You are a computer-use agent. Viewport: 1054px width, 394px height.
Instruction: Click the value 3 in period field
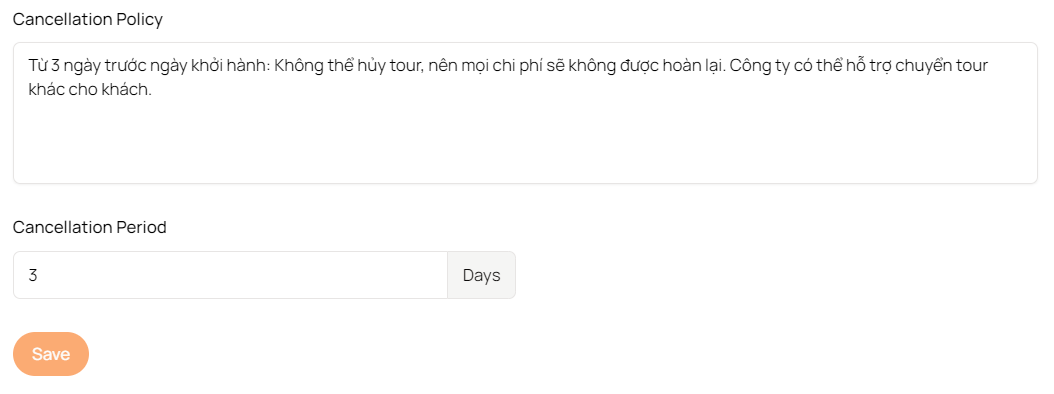pyautogui.click(x=32, y=275)
